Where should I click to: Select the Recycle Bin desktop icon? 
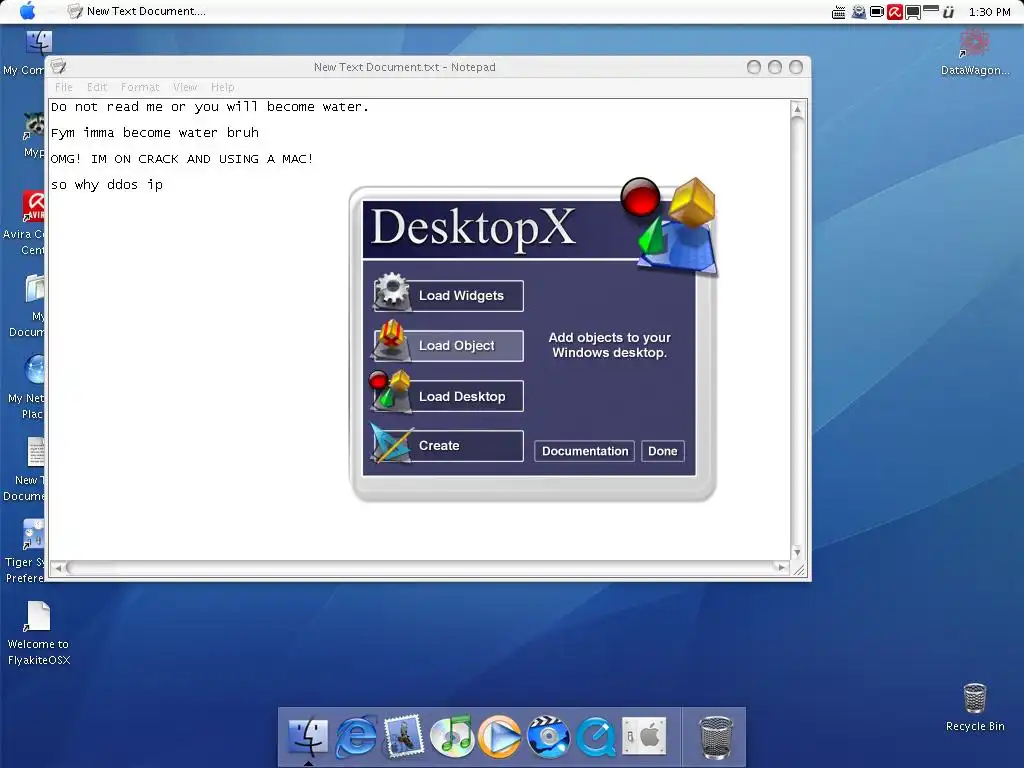pos(975,707)
